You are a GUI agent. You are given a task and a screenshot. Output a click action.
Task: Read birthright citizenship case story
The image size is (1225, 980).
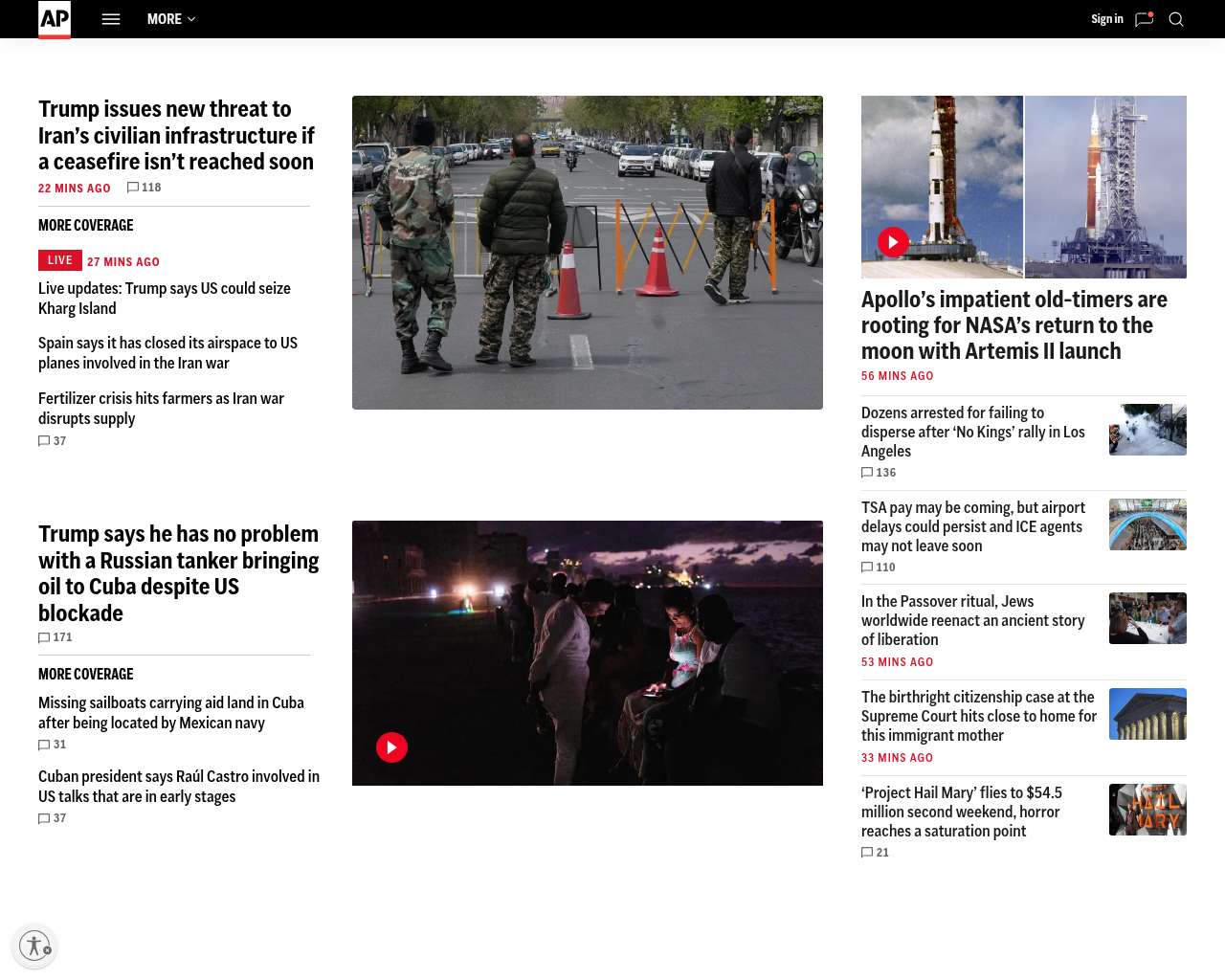point(979,716)
